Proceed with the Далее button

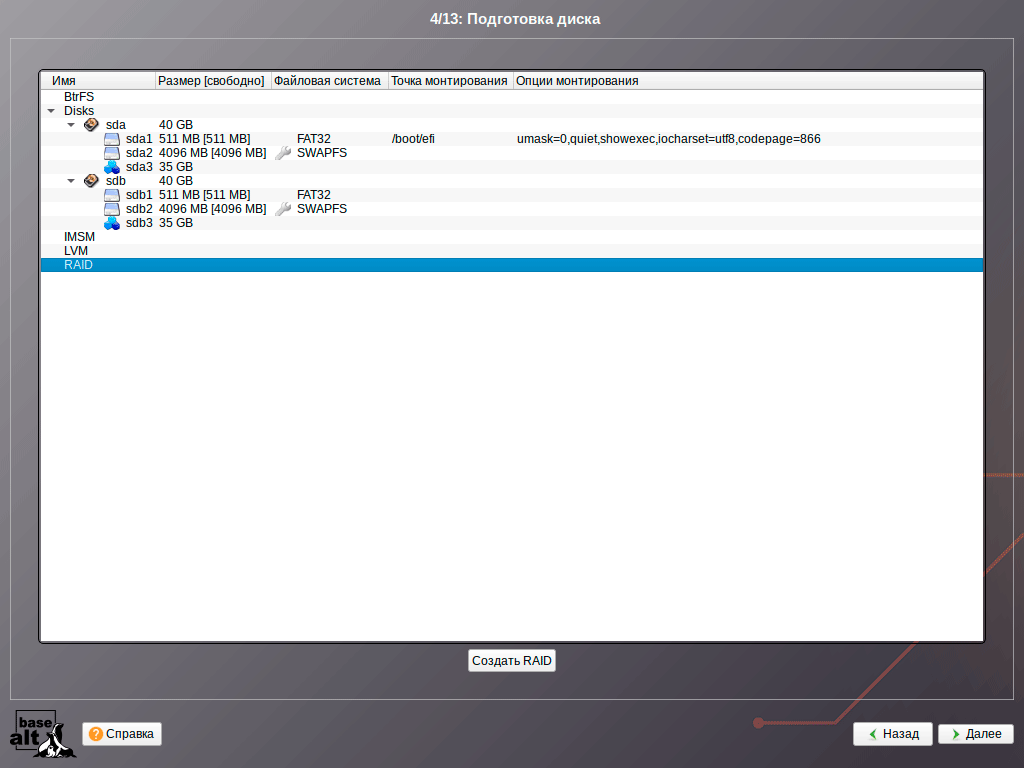coord(976,734)
